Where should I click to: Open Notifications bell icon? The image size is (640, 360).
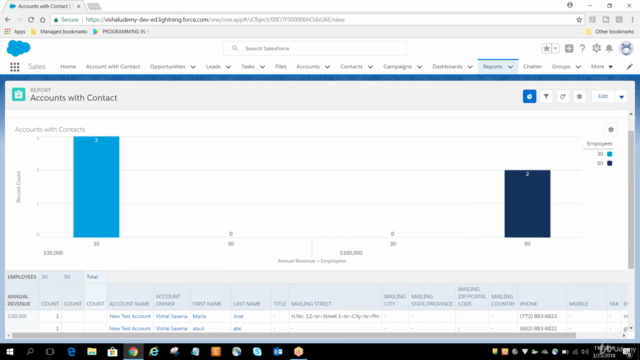pyautogui.click(x=609, y=49)
